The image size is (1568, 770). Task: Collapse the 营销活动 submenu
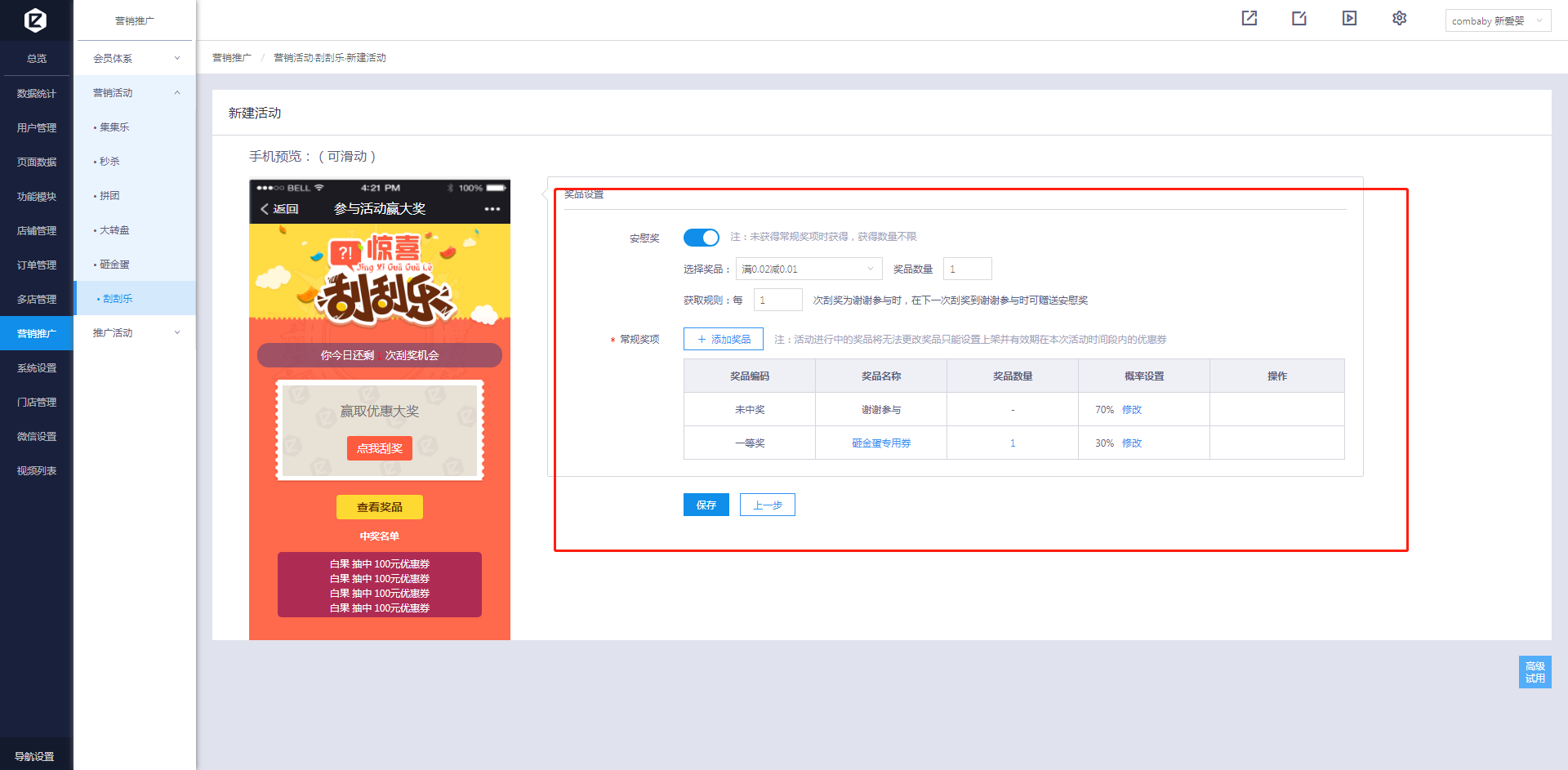(x=135, y=93)
